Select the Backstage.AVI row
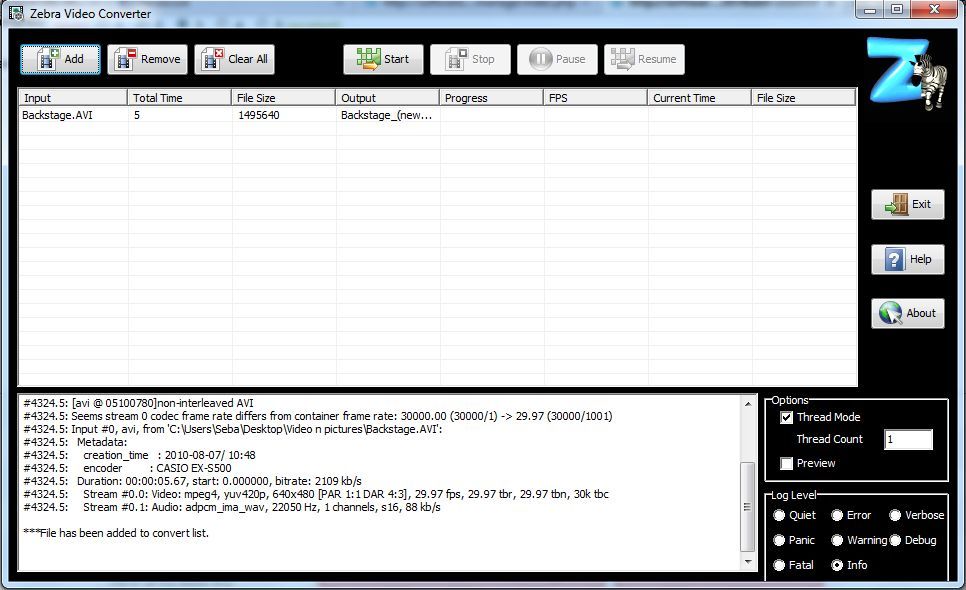The height and width of the screenshot is (590, 966). [x=437, y=115]
